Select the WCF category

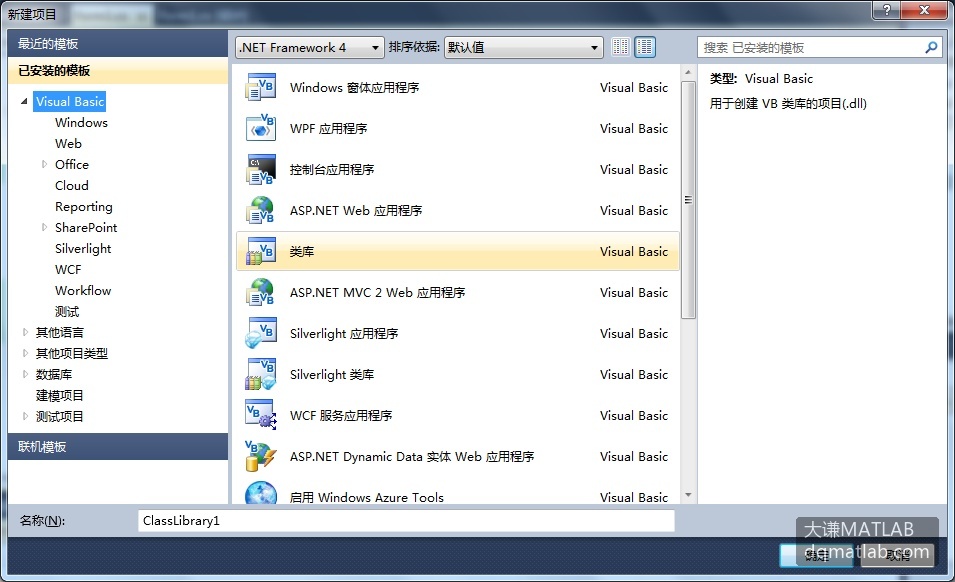click(x=68, y=269)
